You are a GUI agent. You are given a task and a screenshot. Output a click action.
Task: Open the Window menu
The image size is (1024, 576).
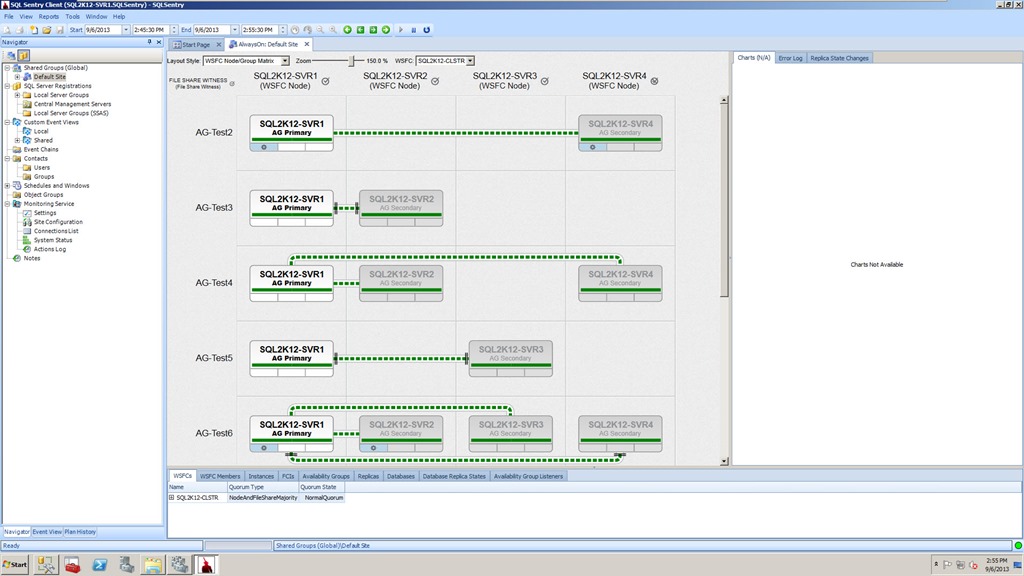tap(97, 16)
